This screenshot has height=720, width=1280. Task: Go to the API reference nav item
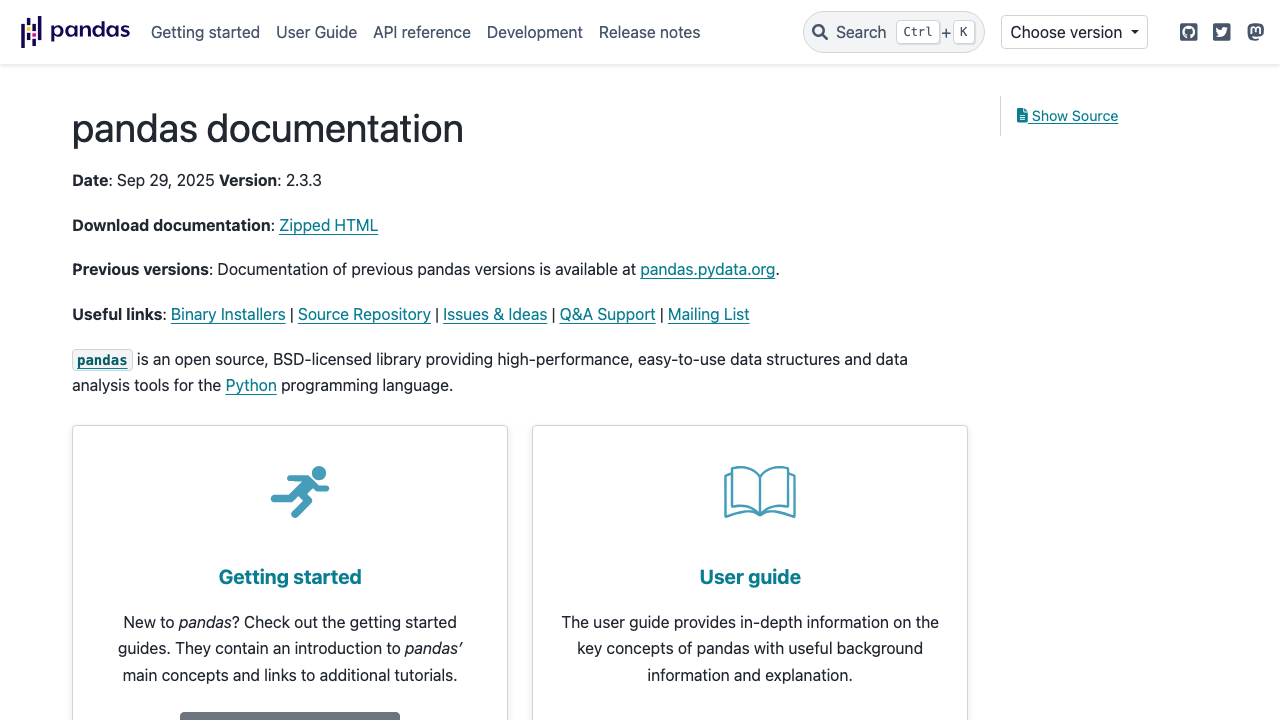pyautogui.click(x=421, y=32)
